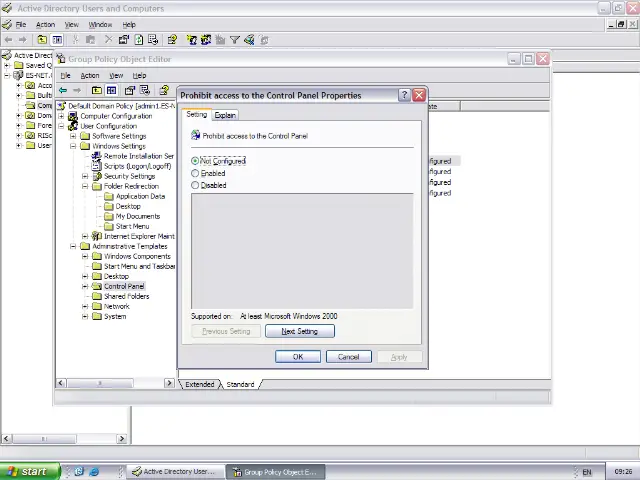
Task: Click Export List icon in Active Directory toolbar
Action: [x=153, y=40]
